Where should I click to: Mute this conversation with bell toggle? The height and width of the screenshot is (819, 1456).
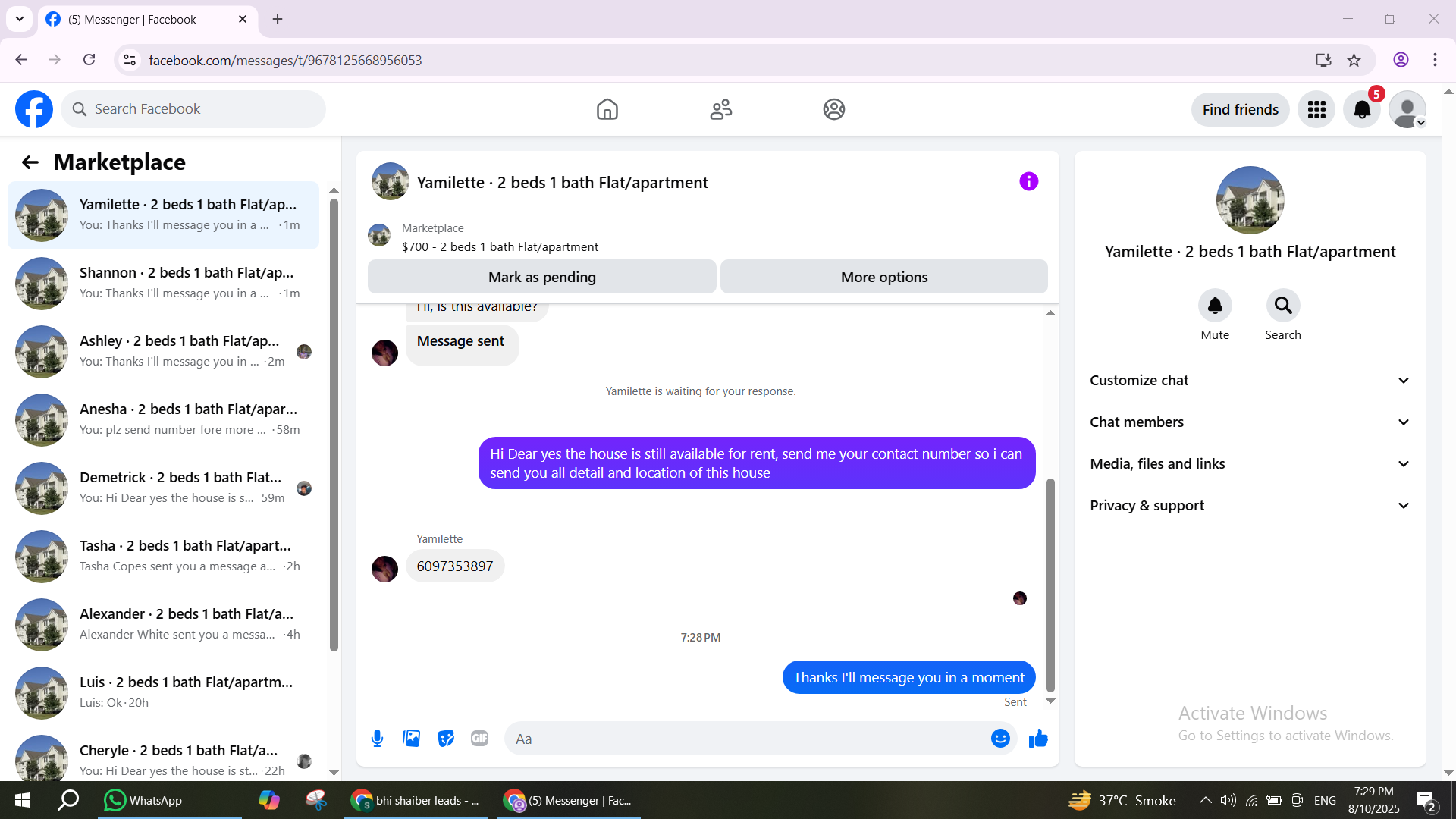pyautogui.click(x=1215, y=306)
